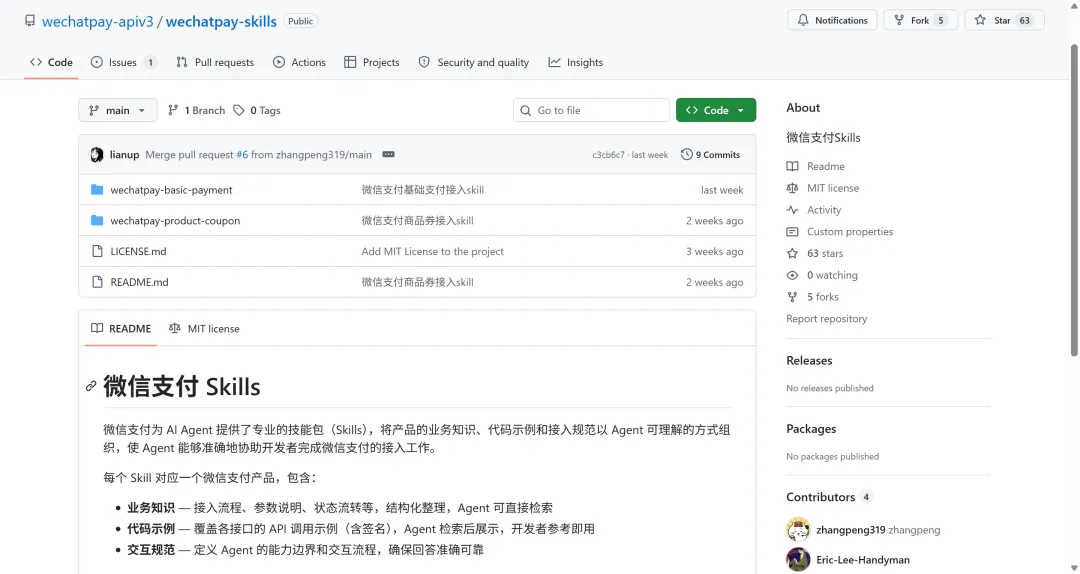Click the Notifications bell button
1080x574 pixels.
tap(832, 20)
